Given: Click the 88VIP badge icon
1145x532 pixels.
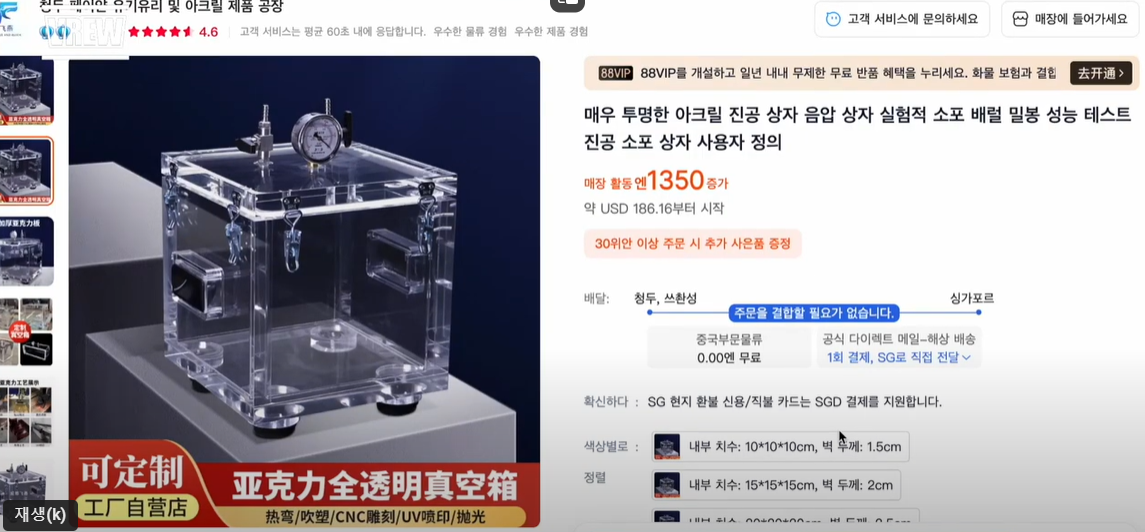Looking at the screenshot, I should coord(615,73).
